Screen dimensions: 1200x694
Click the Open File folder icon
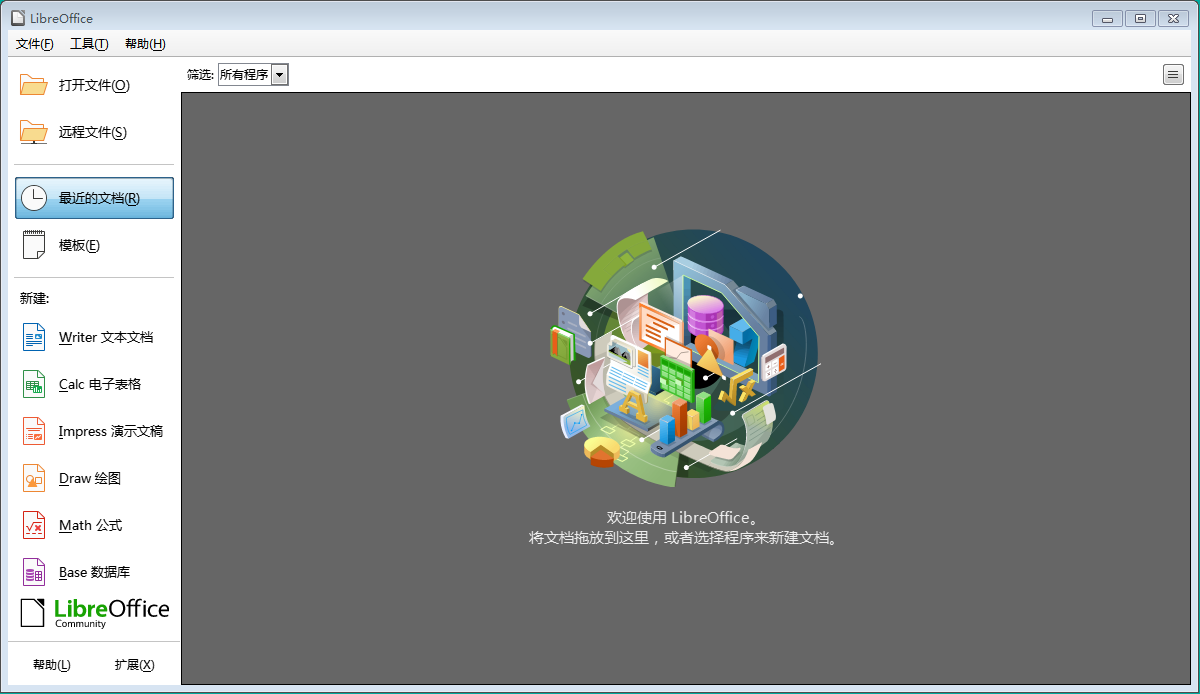(x=34, y=85)
